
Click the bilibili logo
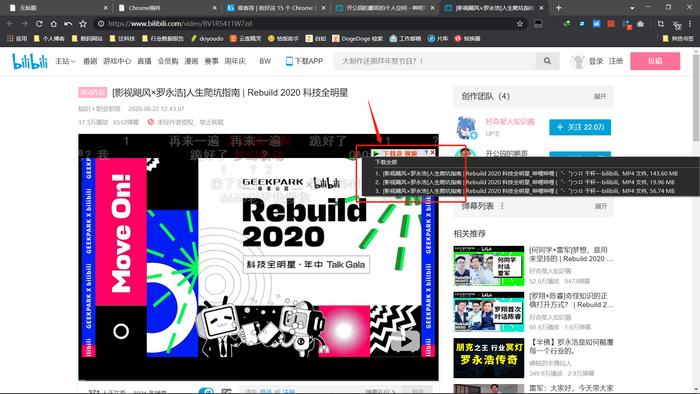(30, 61)
